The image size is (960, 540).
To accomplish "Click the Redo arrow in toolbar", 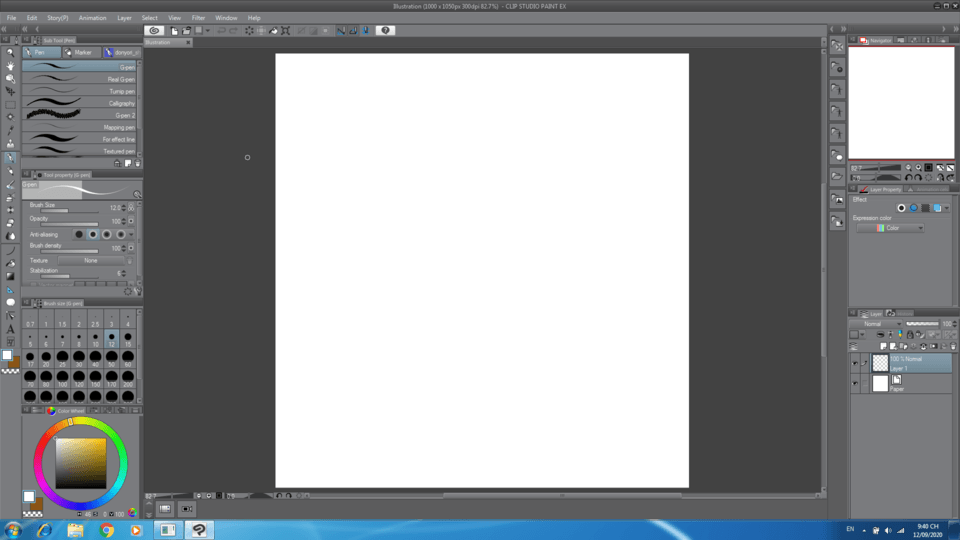I will click(x=233, y=31).
